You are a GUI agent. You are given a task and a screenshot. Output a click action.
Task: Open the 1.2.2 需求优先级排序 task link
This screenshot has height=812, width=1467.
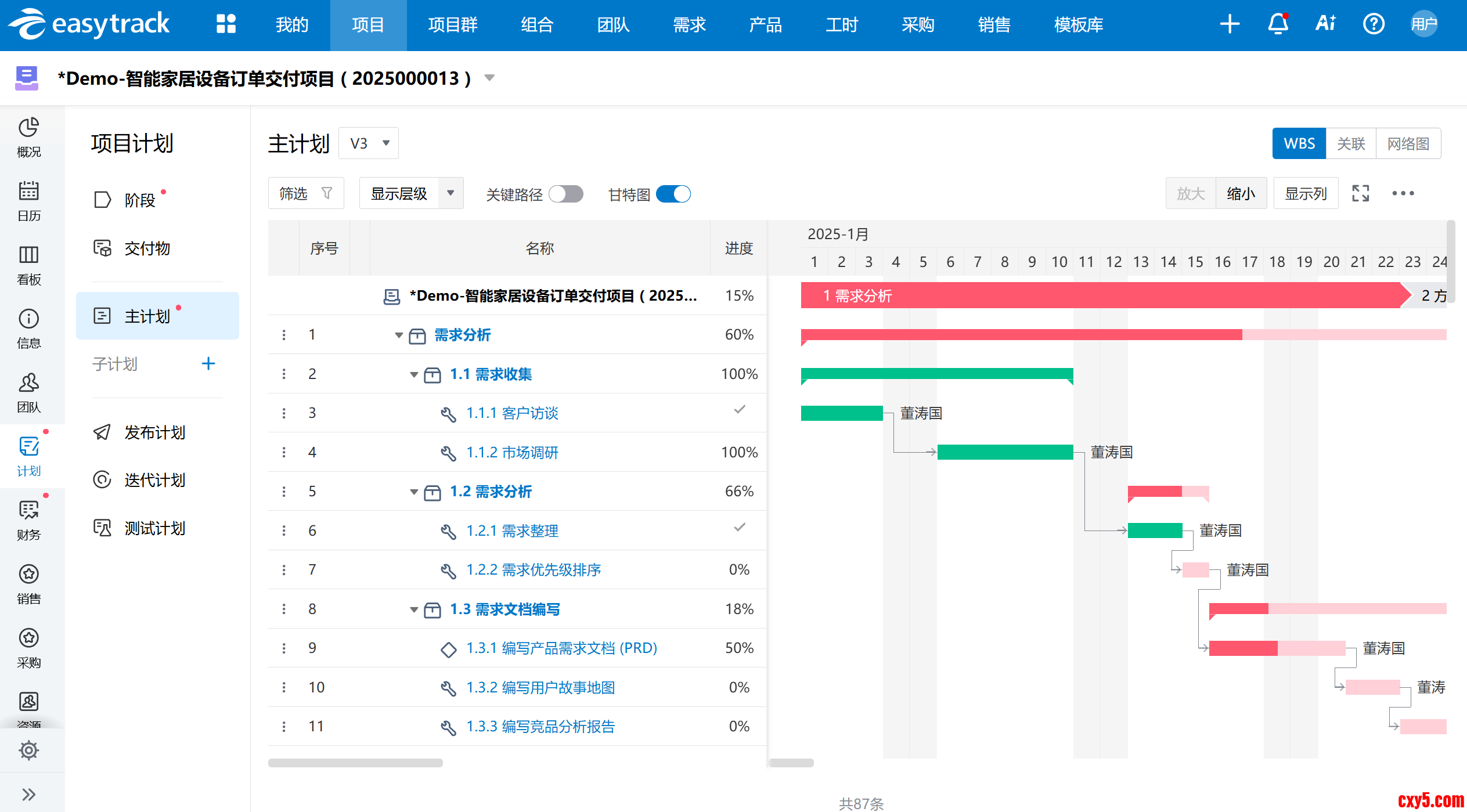pos(533,570)
